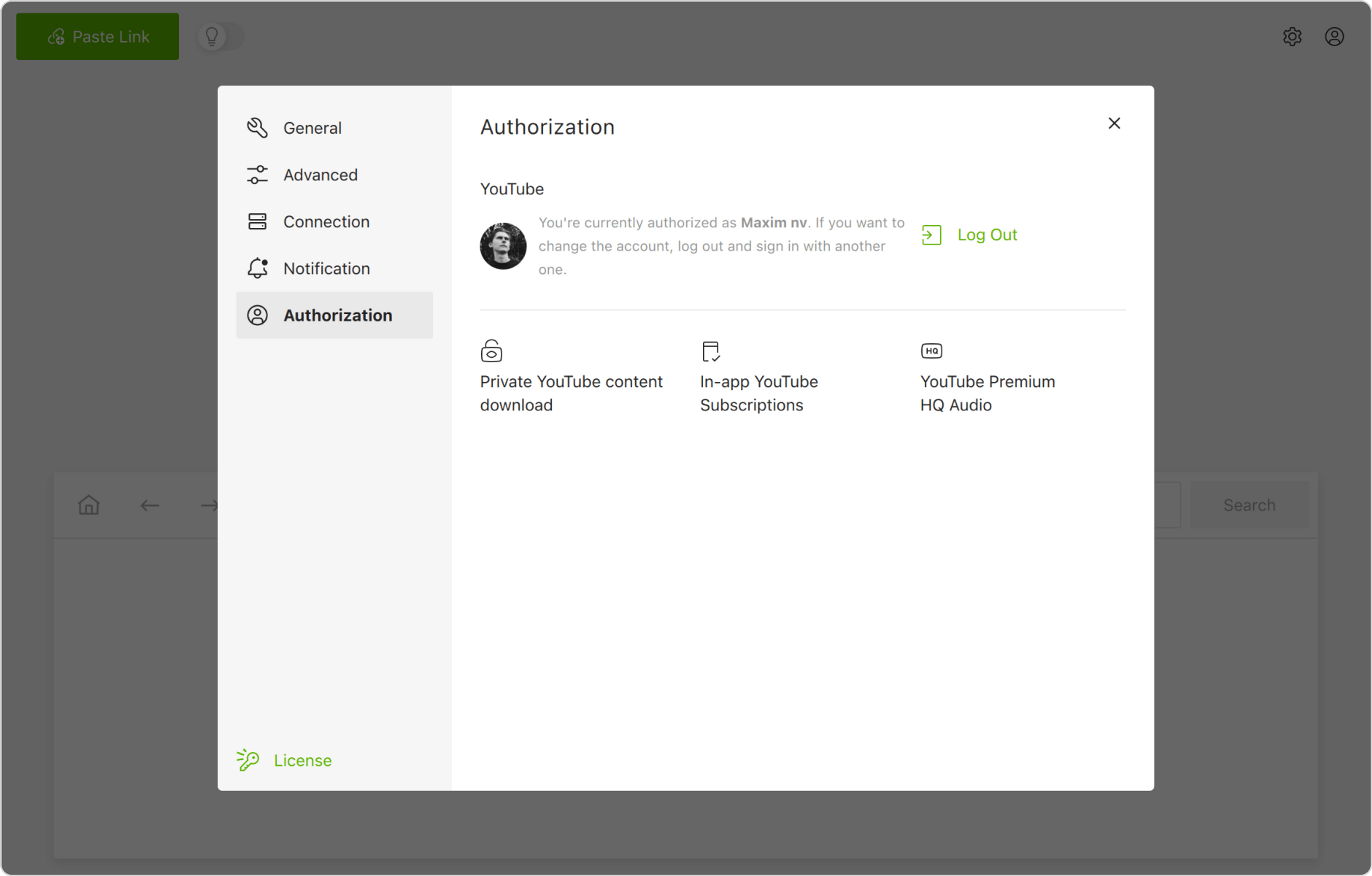Click the private content lock icon
The height and width of the screenshot is (876, 1372).
491,351
